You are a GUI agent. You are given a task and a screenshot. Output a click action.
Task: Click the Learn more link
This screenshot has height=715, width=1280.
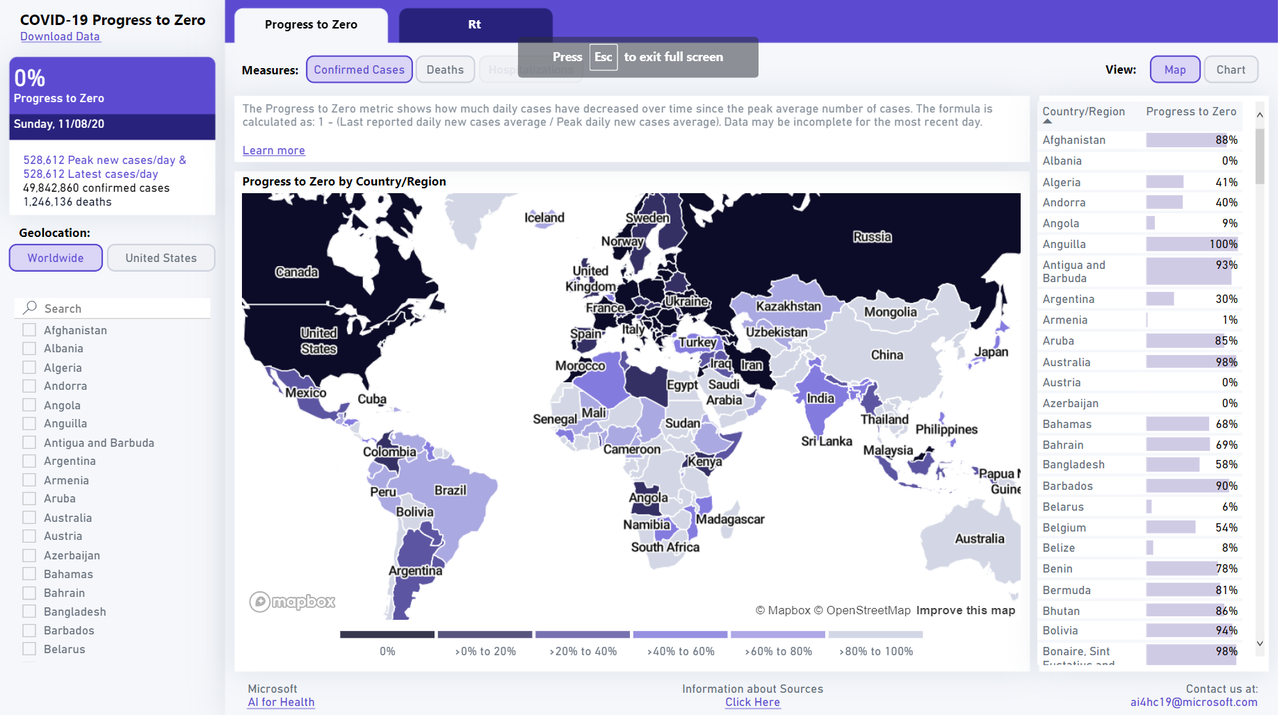pos(273,151)
